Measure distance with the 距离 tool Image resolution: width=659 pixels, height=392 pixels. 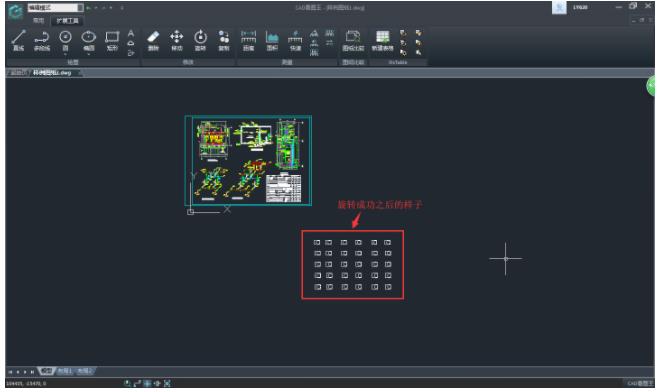coord(248,40)
